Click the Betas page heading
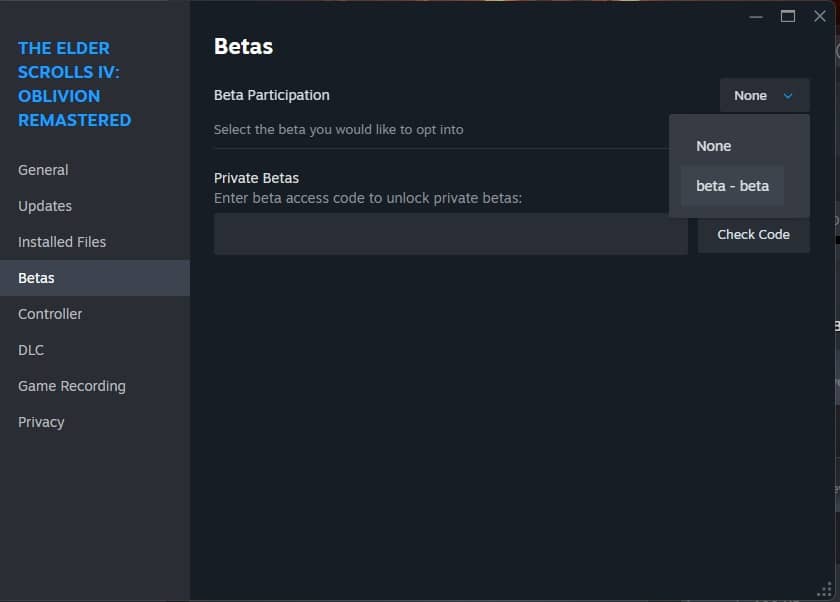 [243, 47]
